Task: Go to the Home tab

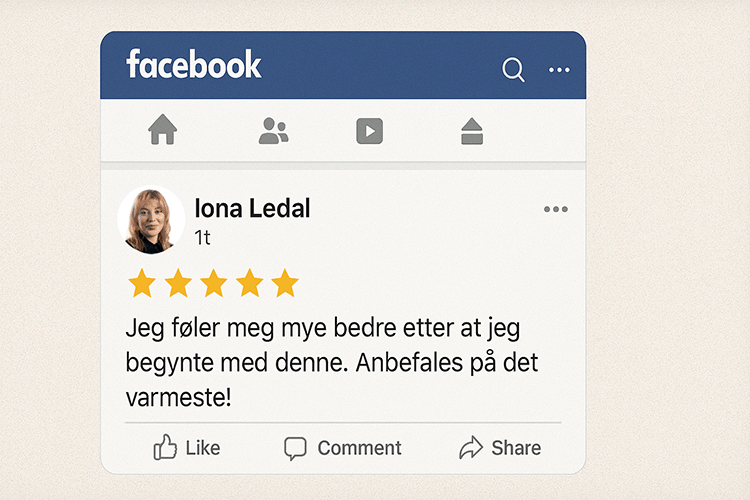Action: coord(162,130)
